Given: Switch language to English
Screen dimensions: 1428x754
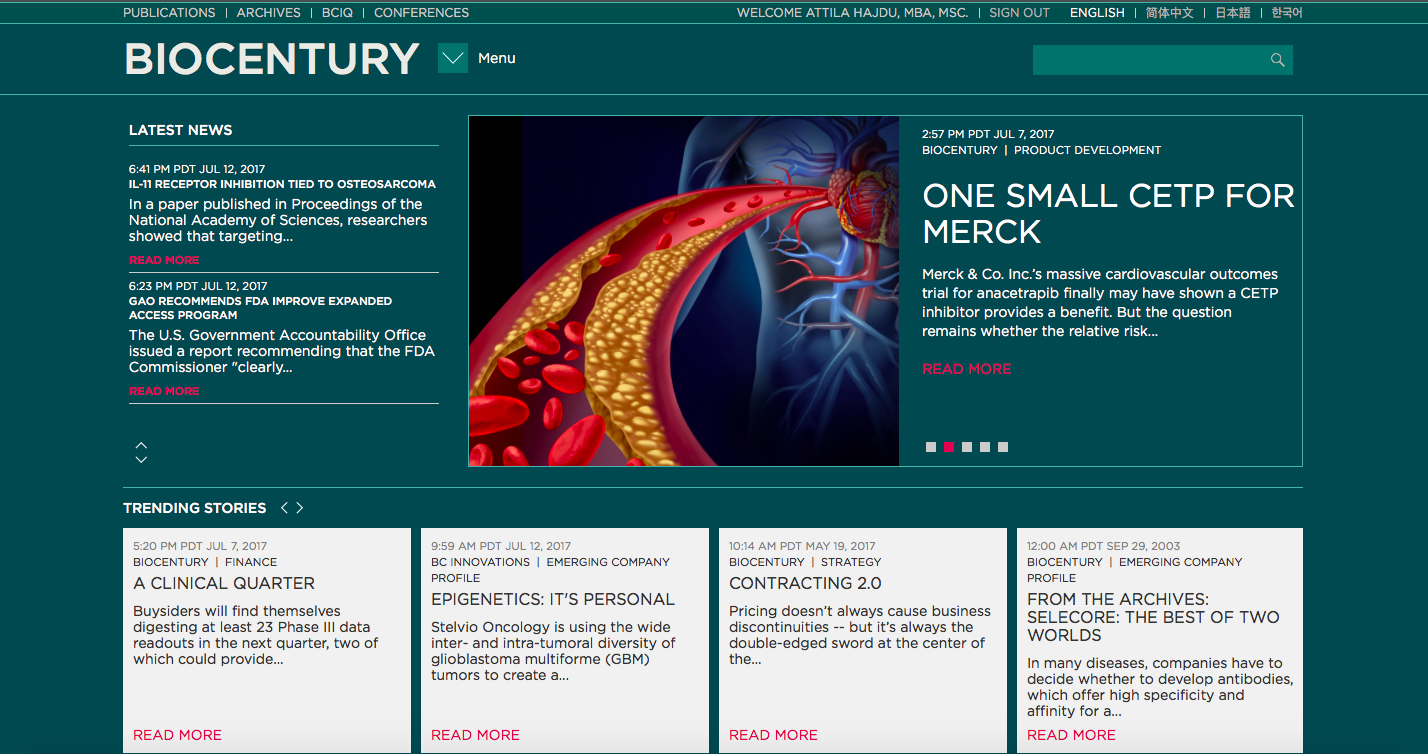Looking at the screenshot, I should pyautogui.click(x=1097, y=13).
